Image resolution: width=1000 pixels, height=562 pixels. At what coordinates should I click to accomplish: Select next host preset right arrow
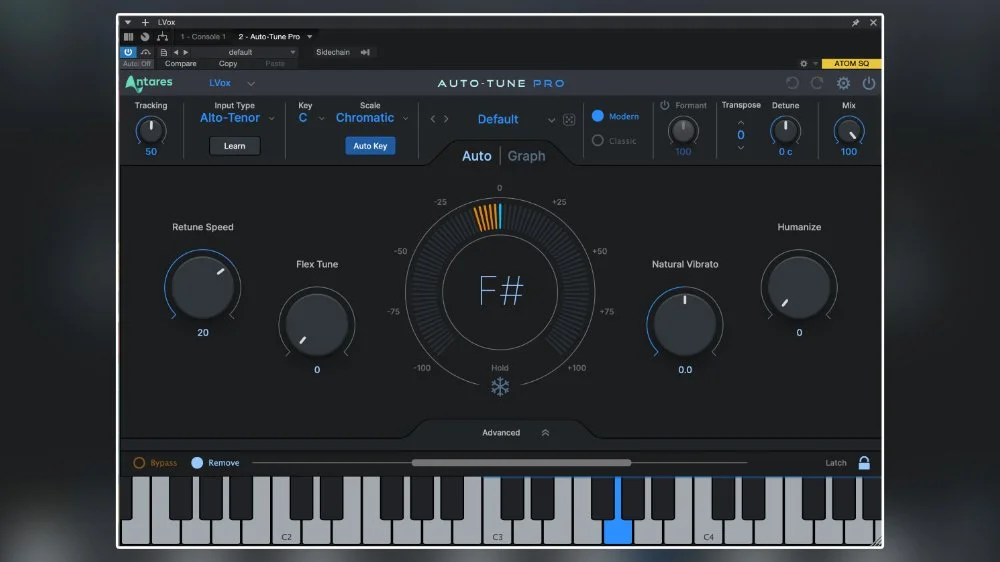pyautogui.click(x=186, y=52)
